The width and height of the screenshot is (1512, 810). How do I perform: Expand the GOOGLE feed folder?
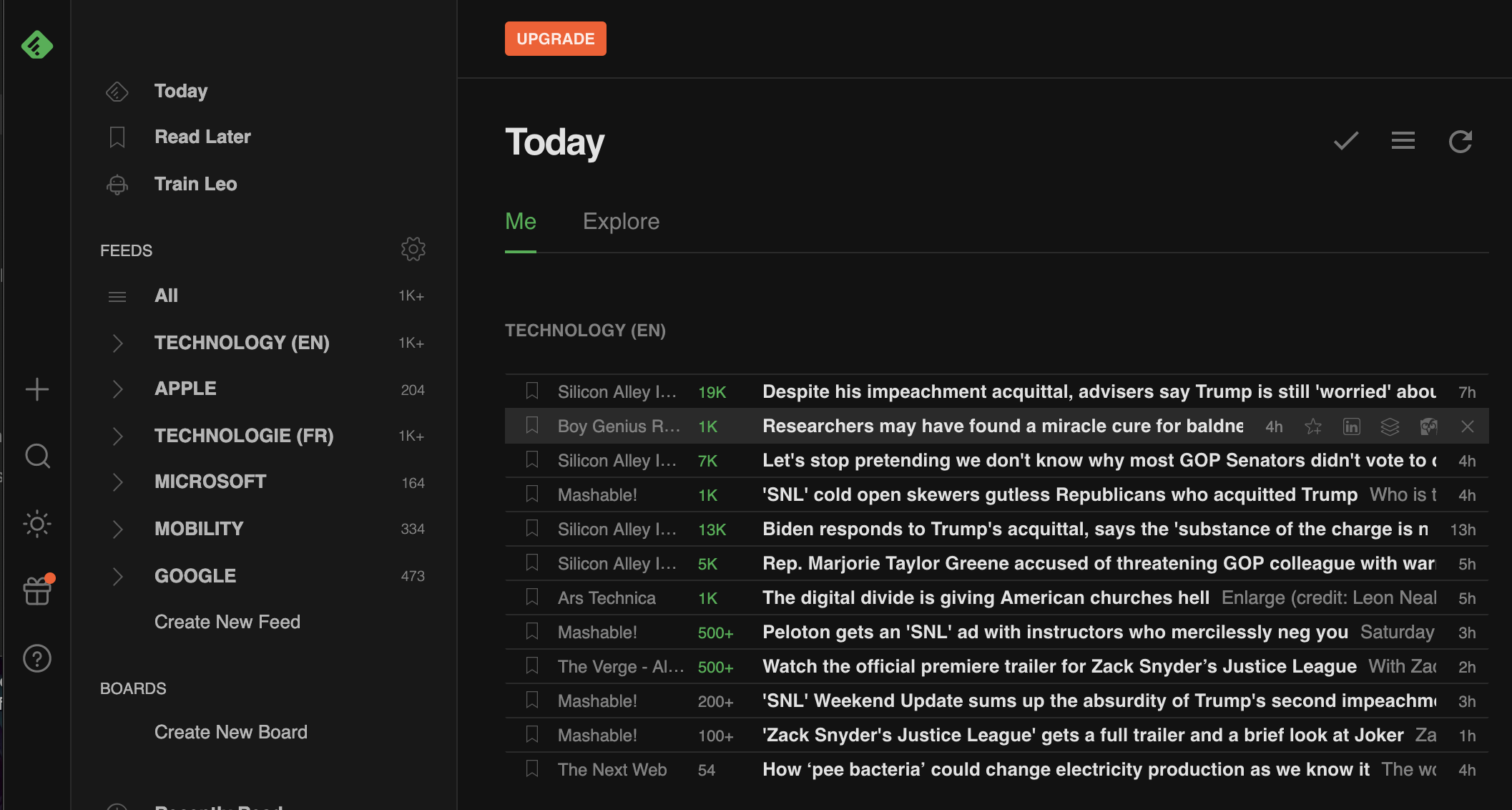coord(118,576)
